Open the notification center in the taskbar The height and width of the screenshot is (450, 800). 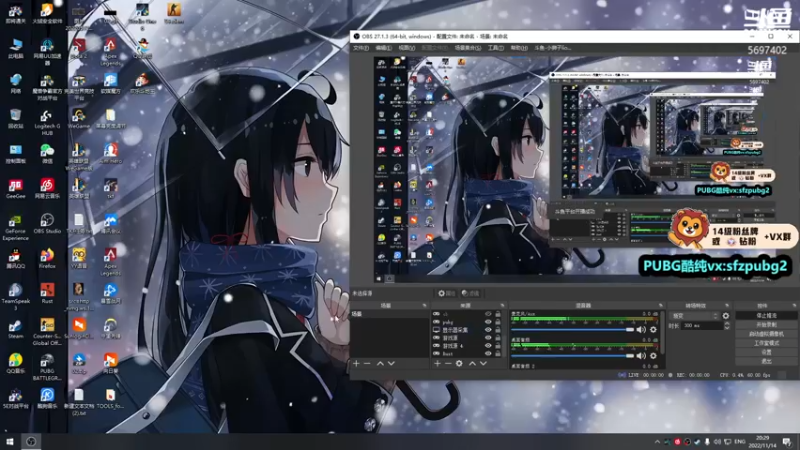pyautogui.click(x=788, y=441)
